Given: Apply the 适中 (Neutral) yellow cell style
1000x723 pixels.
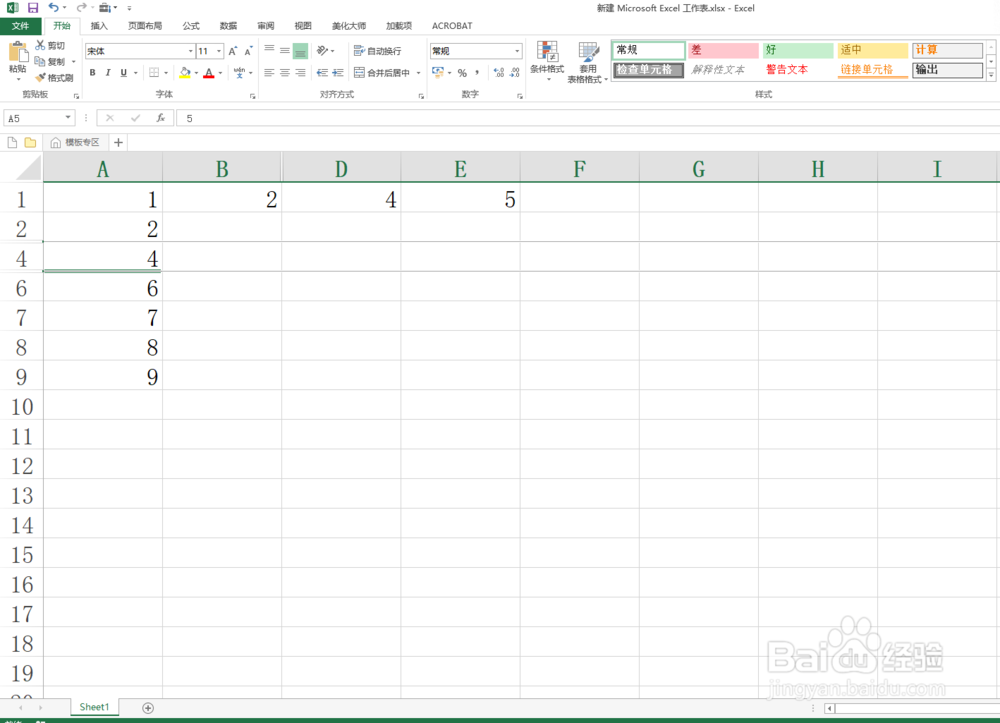Looking at the screenshot, I should (872, 50).
